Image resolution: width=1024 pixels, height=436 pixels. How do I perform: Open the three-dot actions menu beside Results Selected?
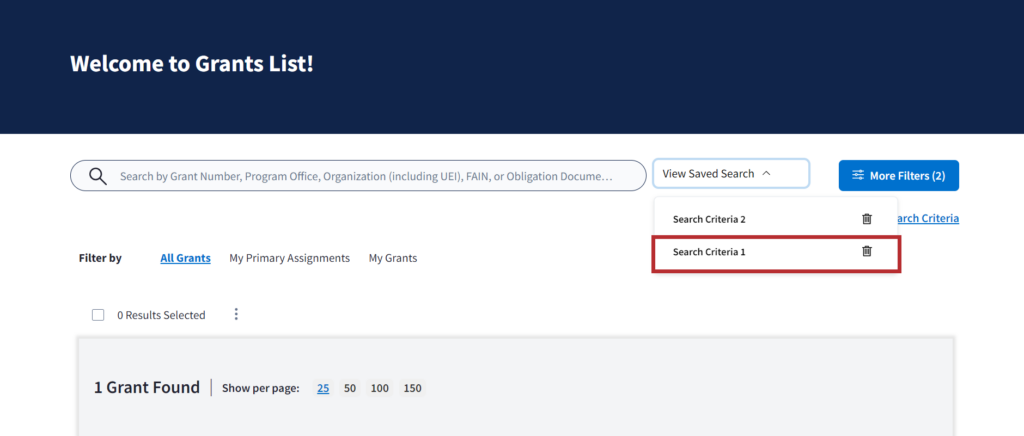pyautogui.click(x=236, y=314)
